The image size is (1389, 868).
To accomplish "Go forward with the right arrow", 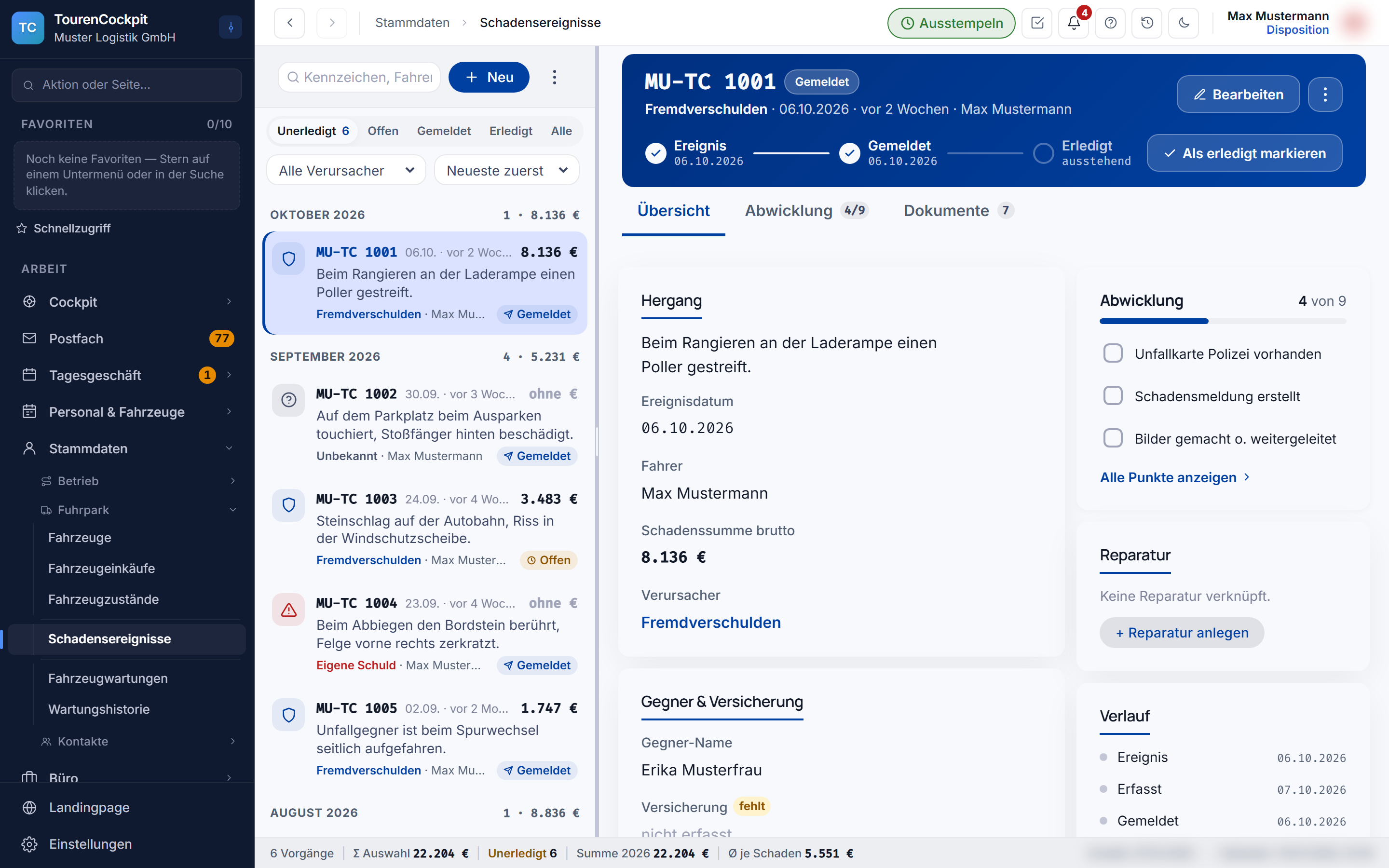I will 332,23.
